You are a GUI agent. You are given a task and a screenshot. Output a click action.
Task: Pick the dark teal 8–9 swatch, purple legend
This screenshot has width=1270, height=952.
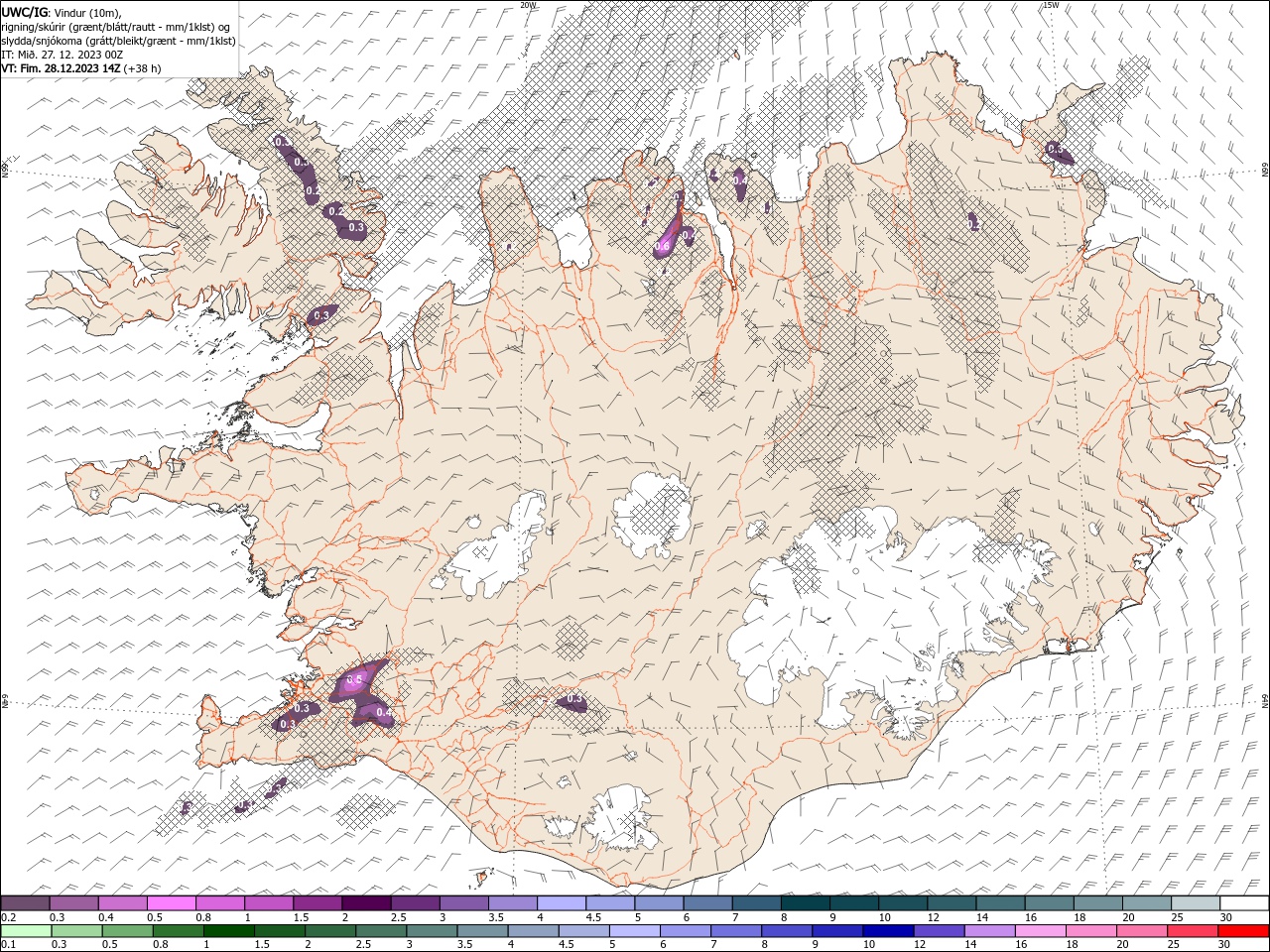point(805,903)
